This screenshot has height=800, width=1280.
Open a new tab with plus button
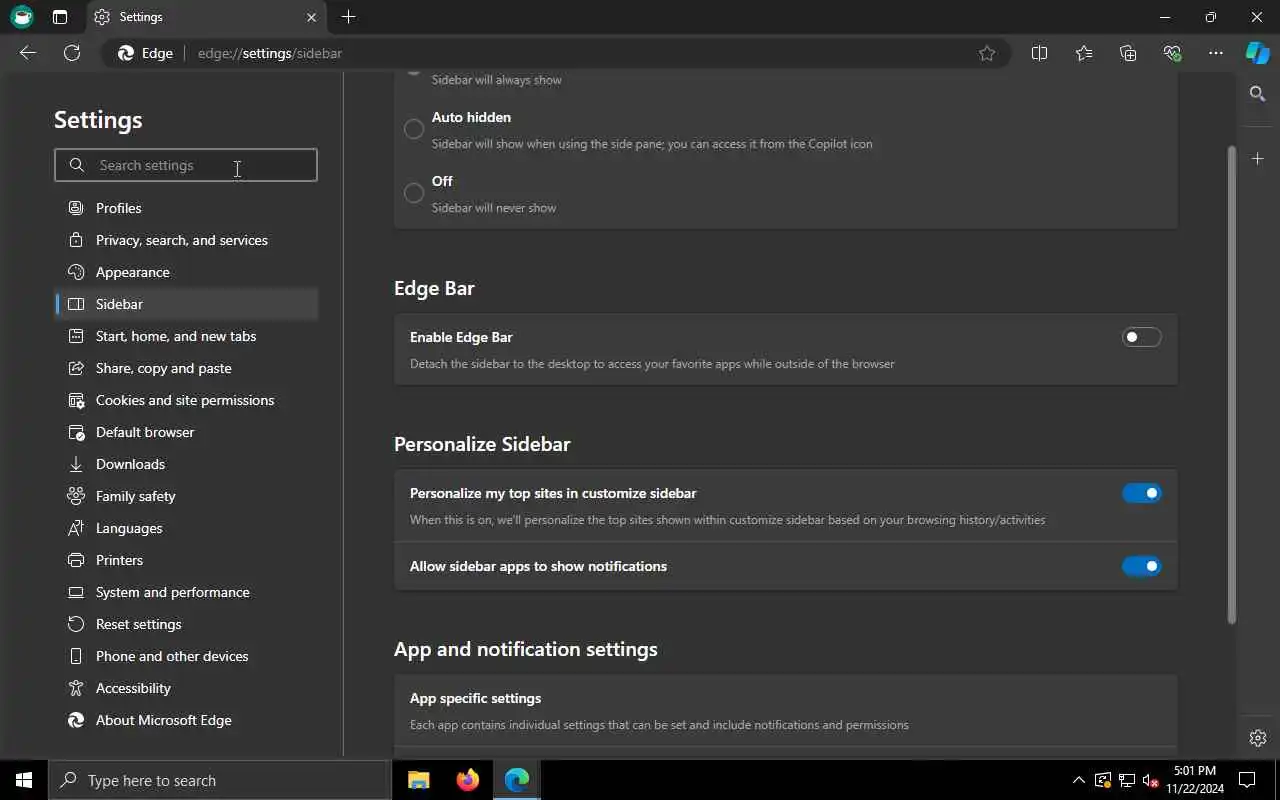tap(348, 17)
